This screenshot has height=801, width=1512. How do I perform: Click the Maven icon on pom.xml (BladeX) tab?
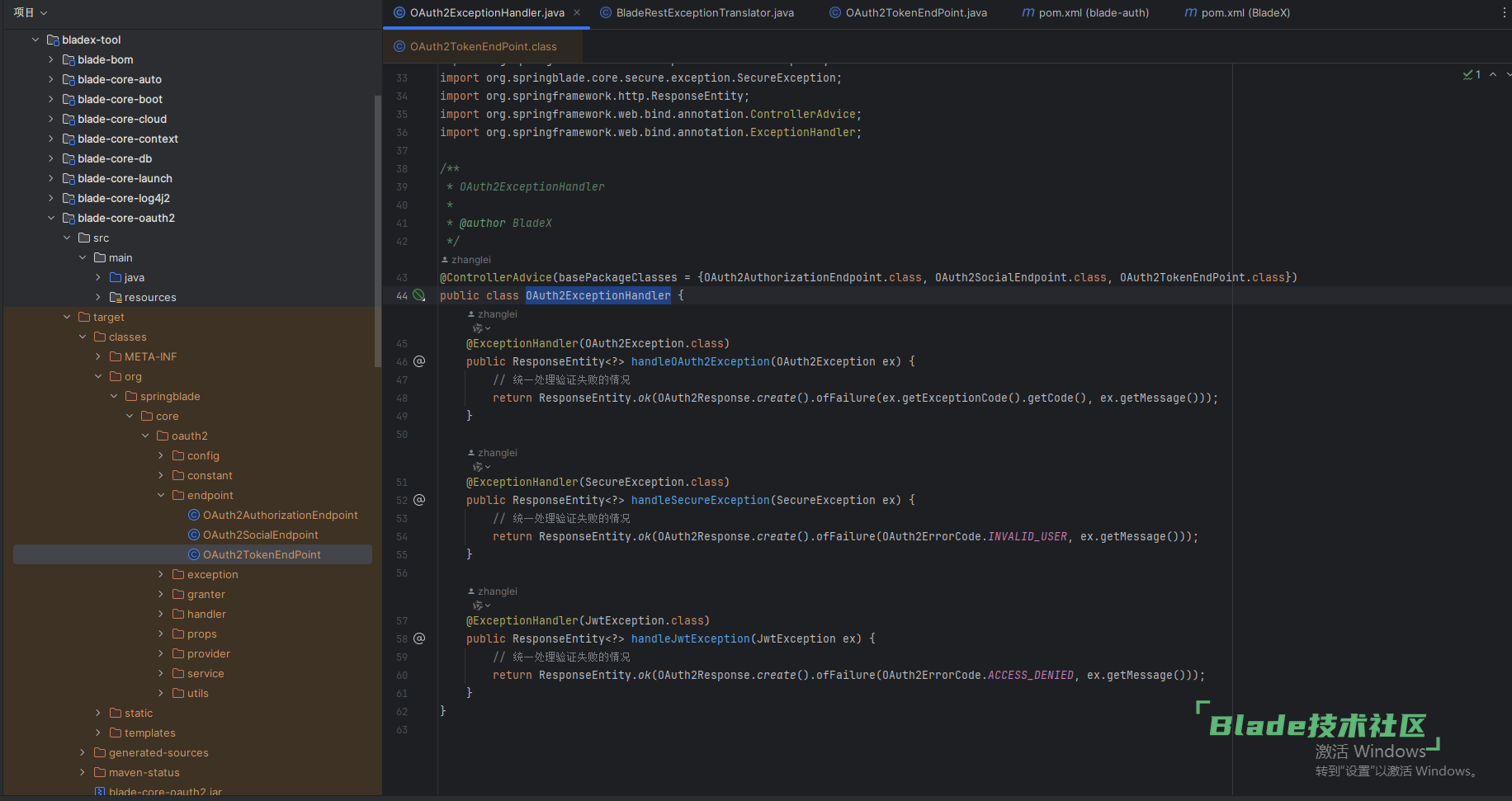(1191, 12)
